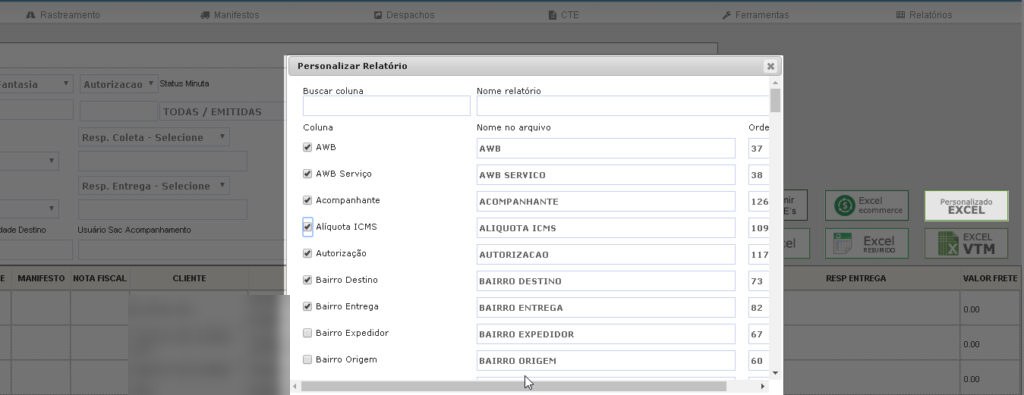Edit the ALIQUOTA ICMS file name field
The height and width of the screenshot is (395, 1024).
(606, 228)
